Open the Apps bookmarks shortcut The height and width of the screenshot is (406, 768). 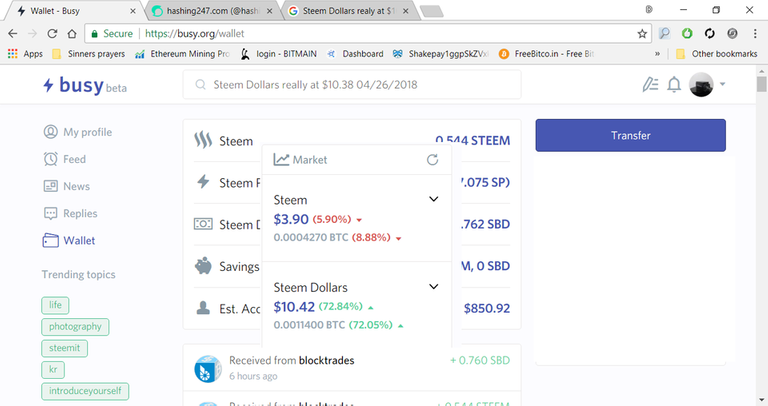[x=25, y=53]
